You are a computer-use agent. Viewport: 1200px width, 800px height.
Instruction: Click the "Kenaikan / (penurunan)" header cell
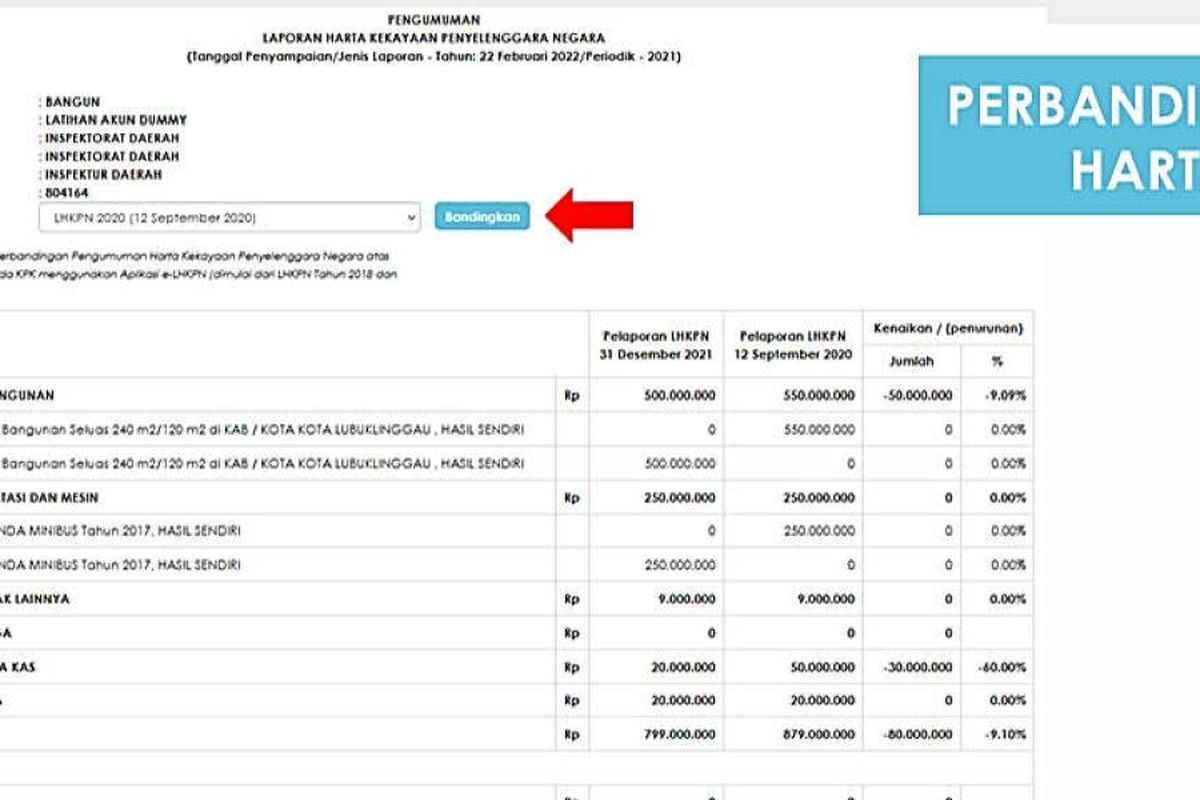[948, 326]
